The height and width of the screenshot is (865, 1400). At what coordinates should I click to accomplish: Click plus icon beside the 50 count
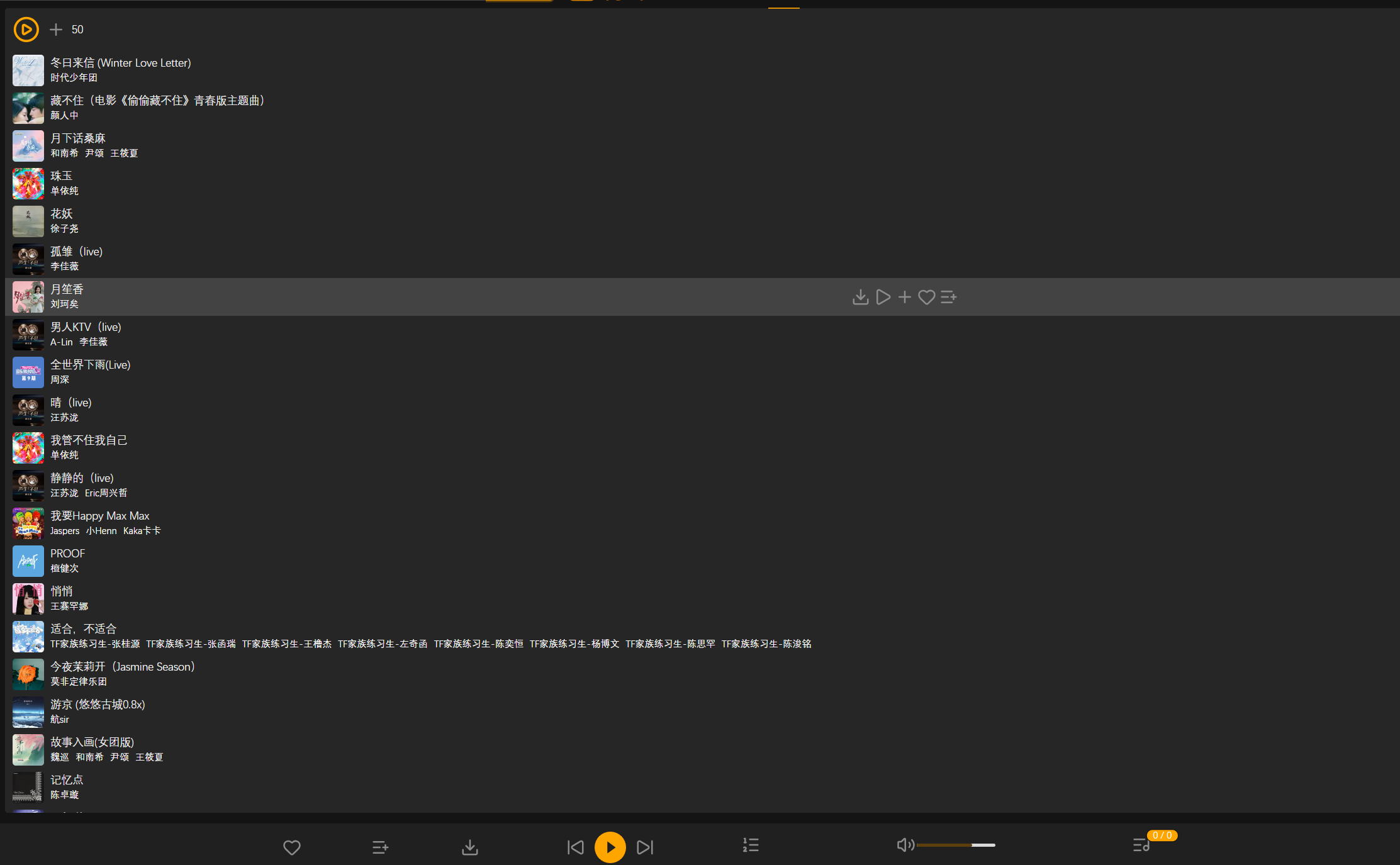(x=56, y=30)
